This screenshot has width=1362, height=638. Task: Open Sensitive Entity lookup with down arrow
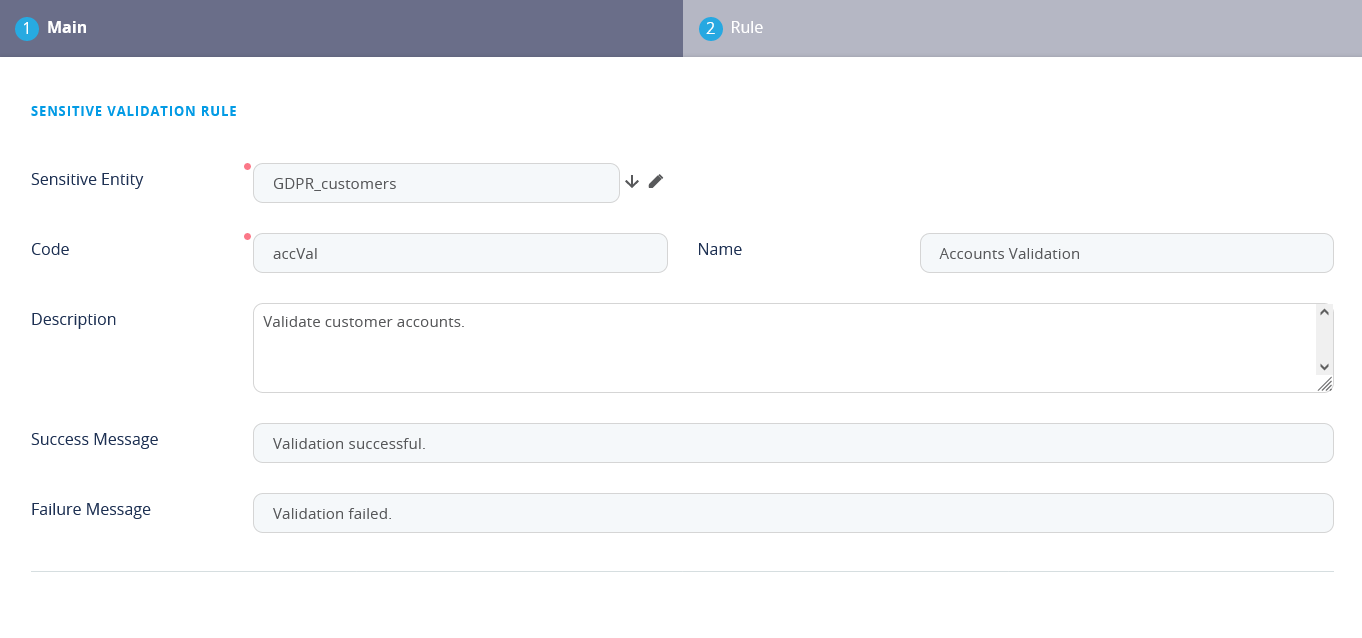pos(632,182)
